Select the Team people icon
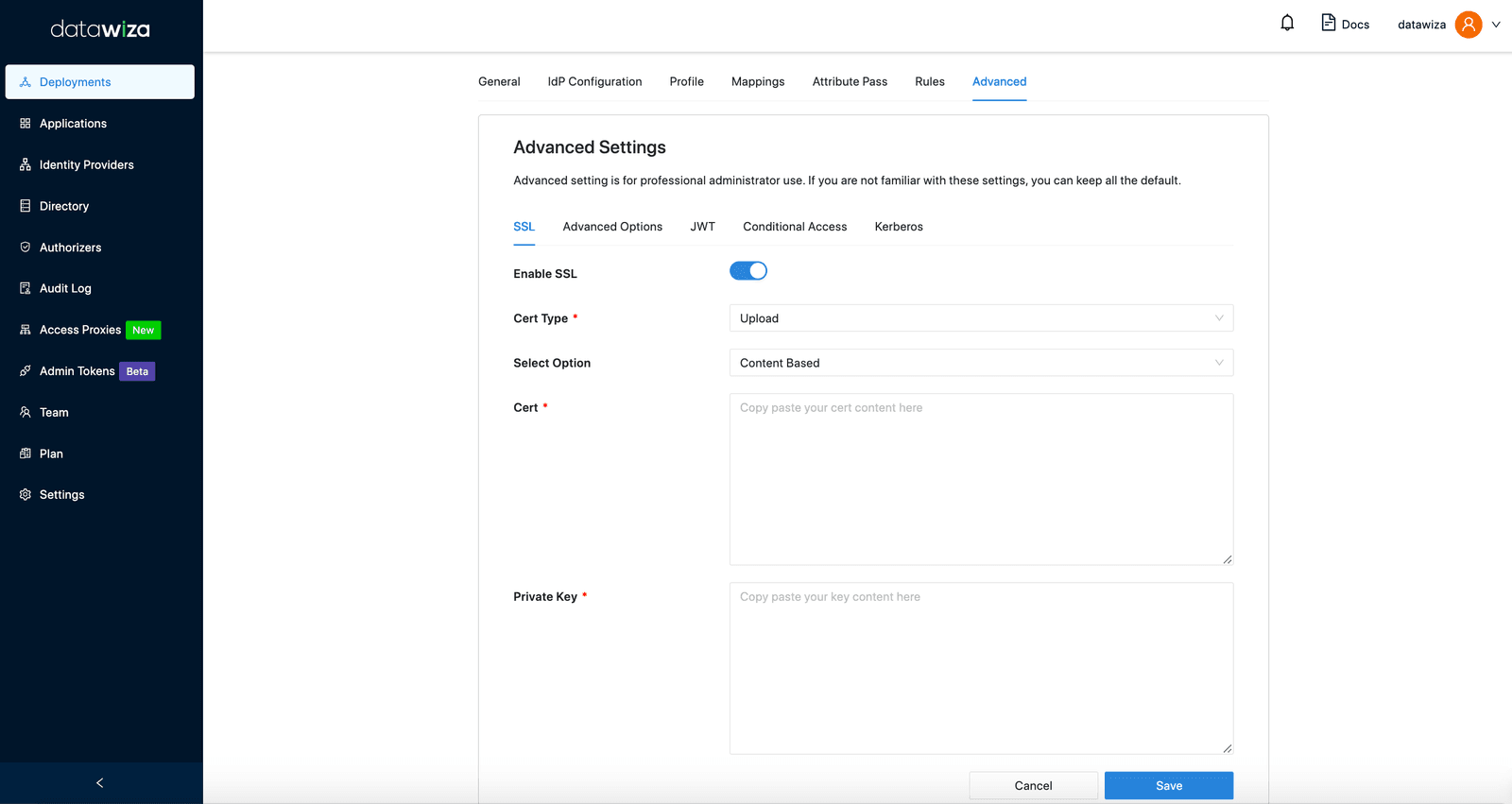1512x804 pixels. (26, 412)
